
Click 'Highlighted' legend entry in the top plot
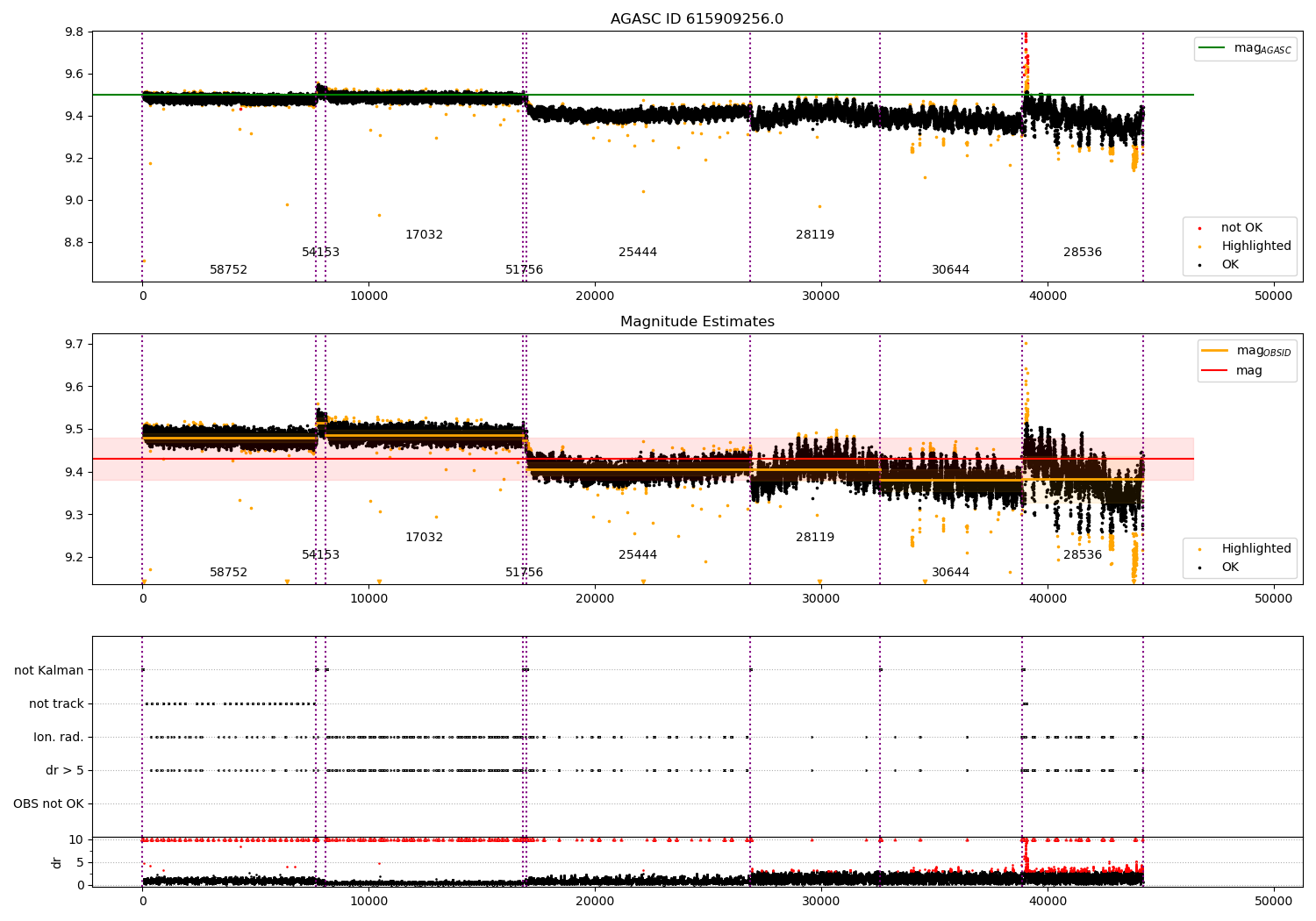pyautogui.click(x=1256, y=246)
